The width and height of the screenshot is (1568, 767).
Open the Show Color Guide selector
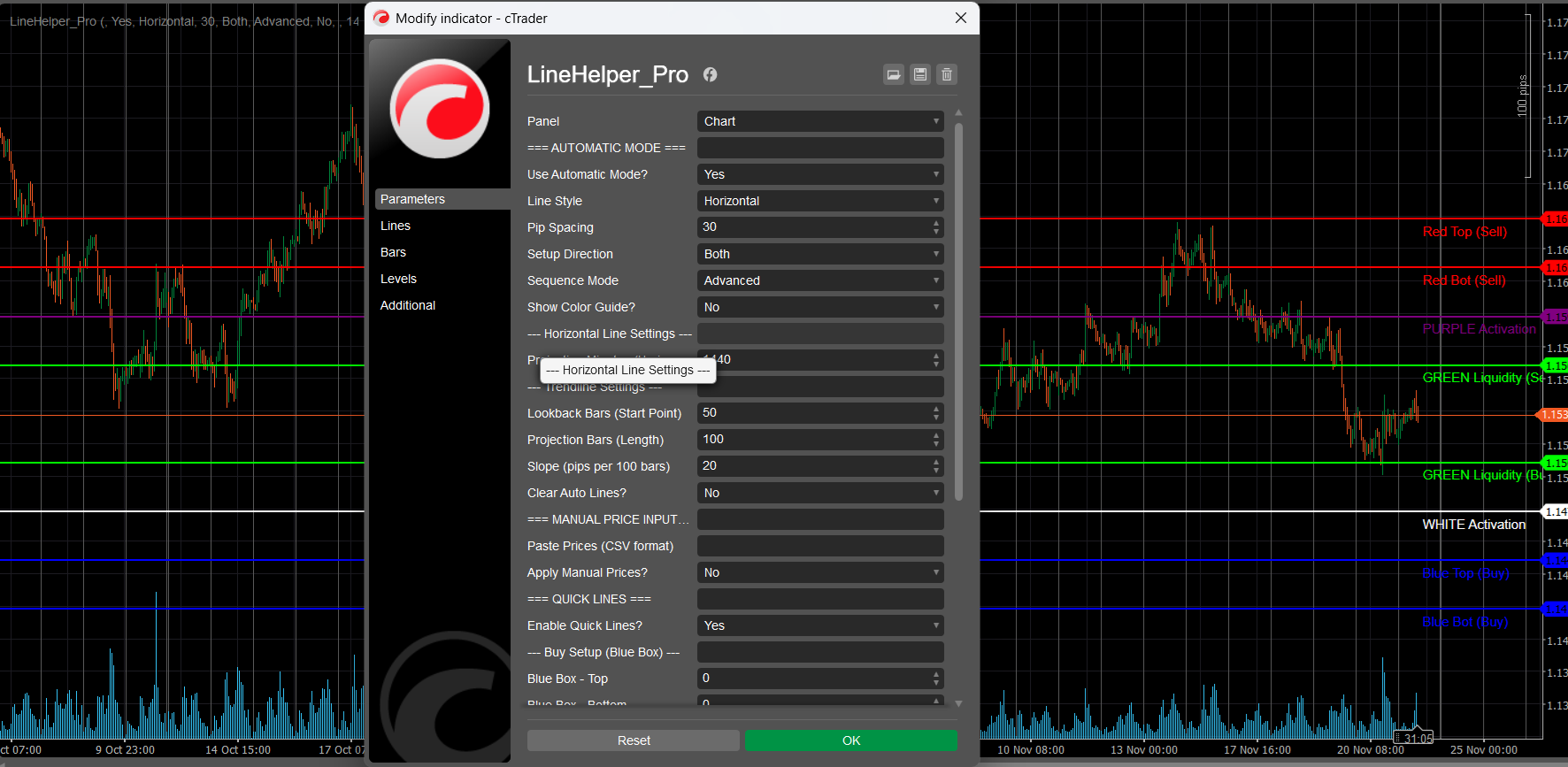819,307
